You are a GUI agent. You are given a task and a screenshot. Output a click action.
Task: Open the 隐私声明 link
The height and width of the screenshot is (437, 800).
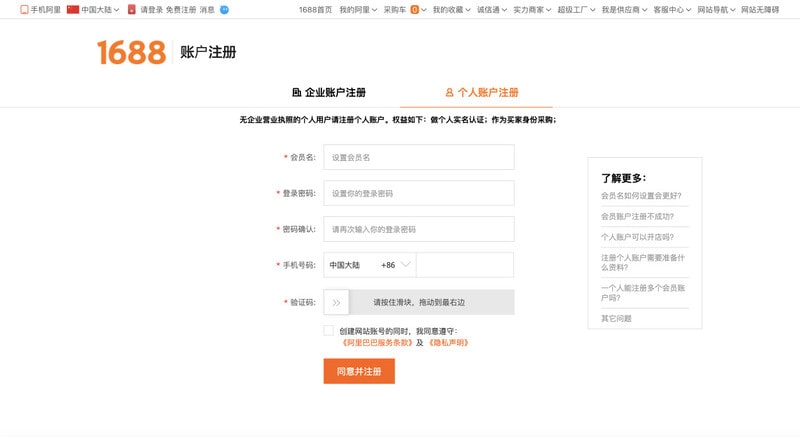click(x=447, y=342)
